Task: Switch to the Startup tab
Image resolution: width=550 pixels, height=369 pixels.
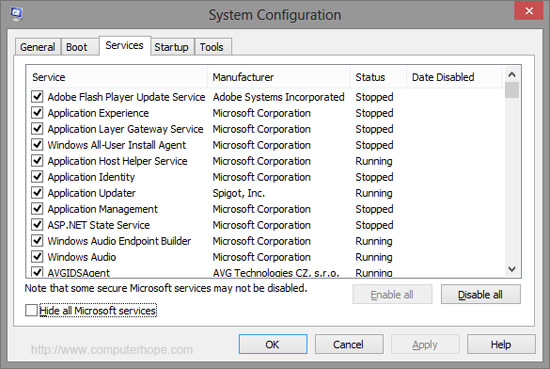Action: click(x=172, y=47)
